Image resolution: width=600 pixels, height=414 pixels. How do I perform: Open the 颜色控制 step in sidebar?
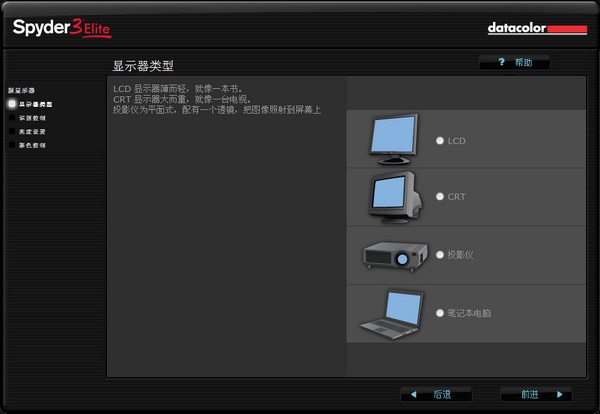click(x=27, y=145)
